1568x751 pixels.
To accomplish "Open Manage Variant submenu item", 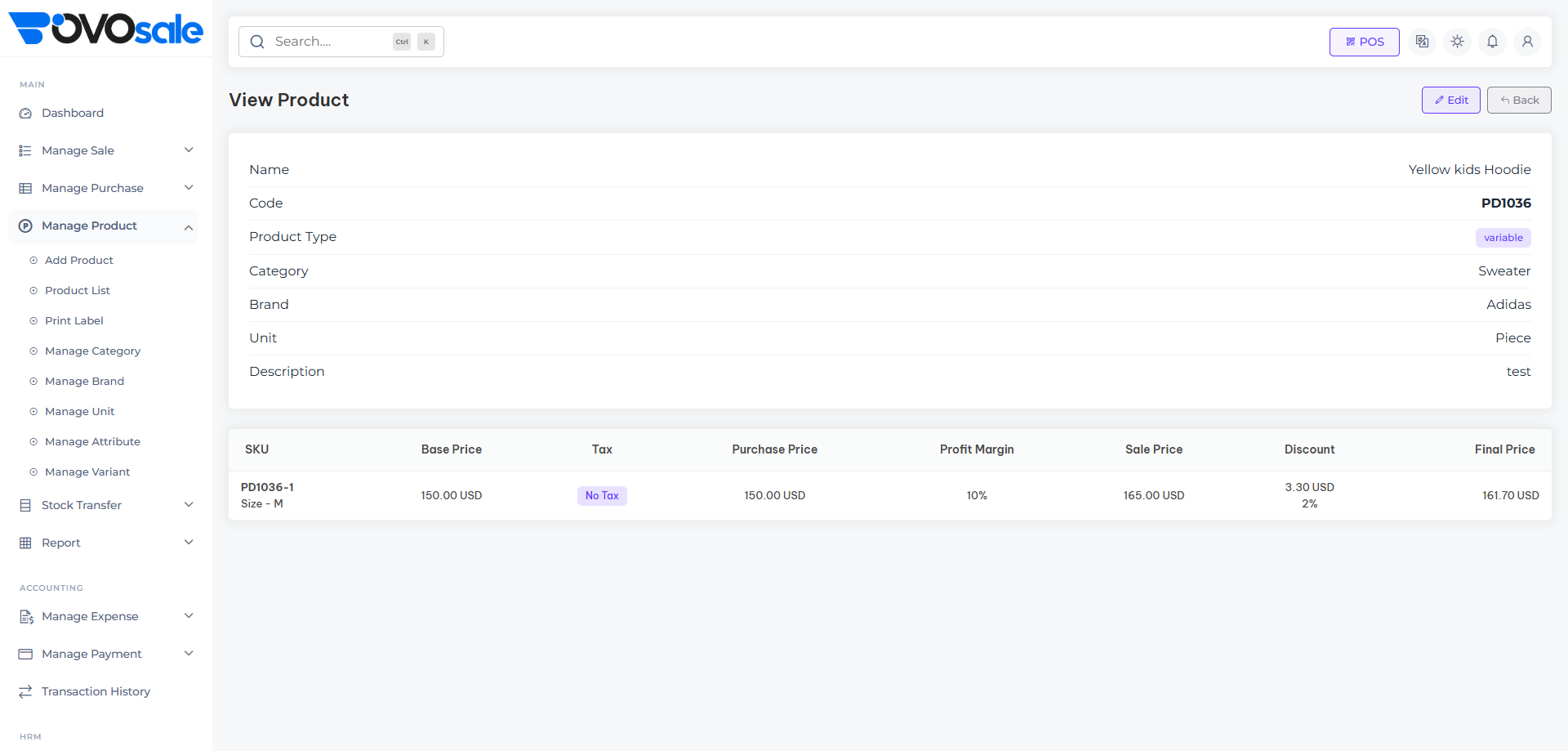I will tap(87, 472).
